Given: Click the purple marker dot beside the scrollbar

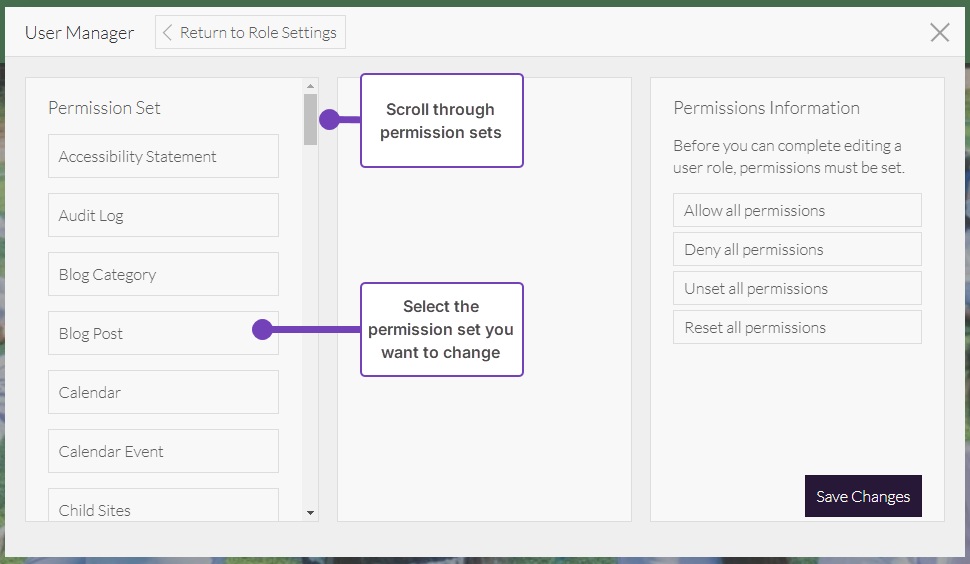Looking at the screenshot, I should (329, 120).
